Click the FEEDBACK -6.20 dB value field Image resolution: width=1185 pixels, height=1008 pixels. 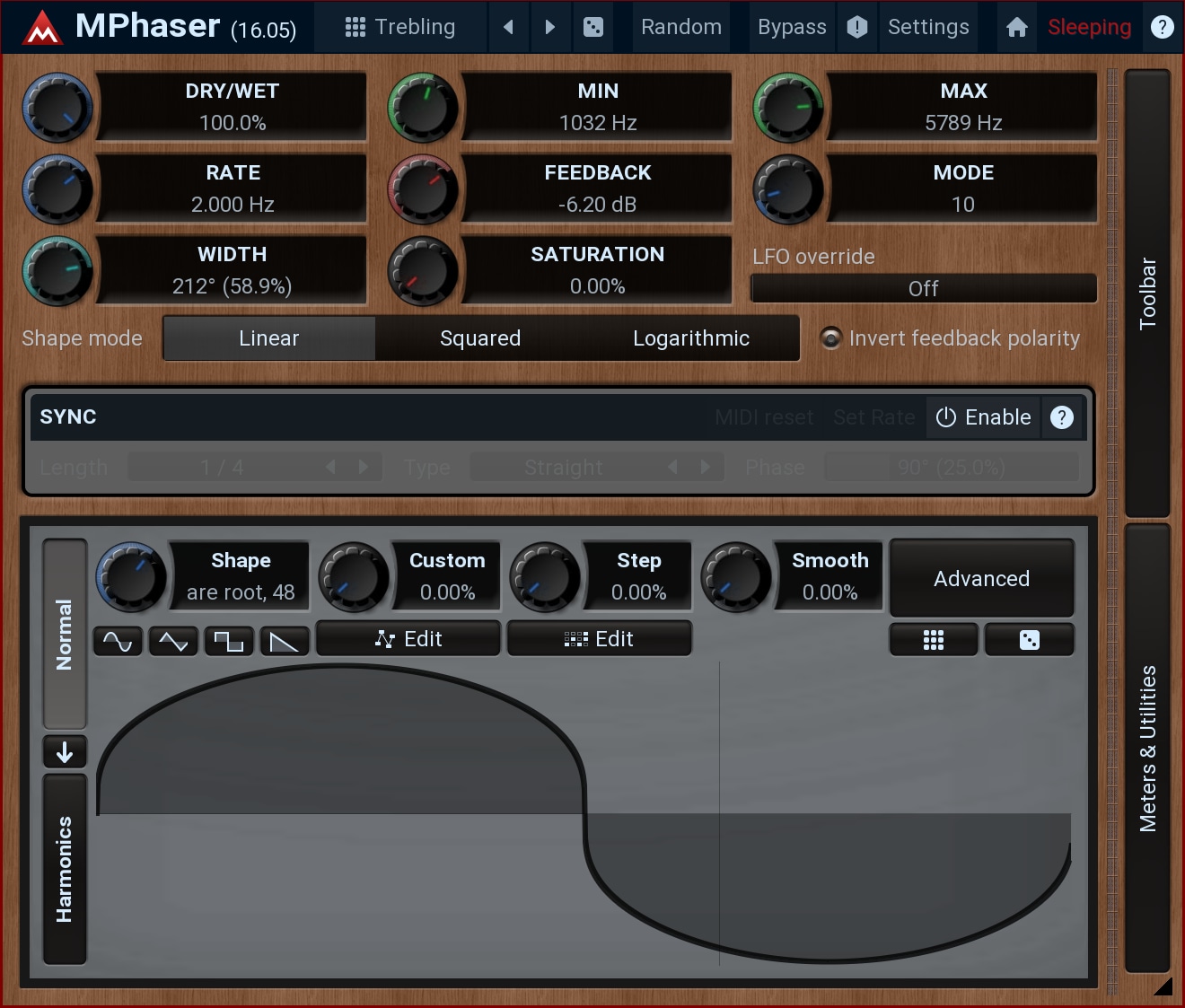click(598, 188)
